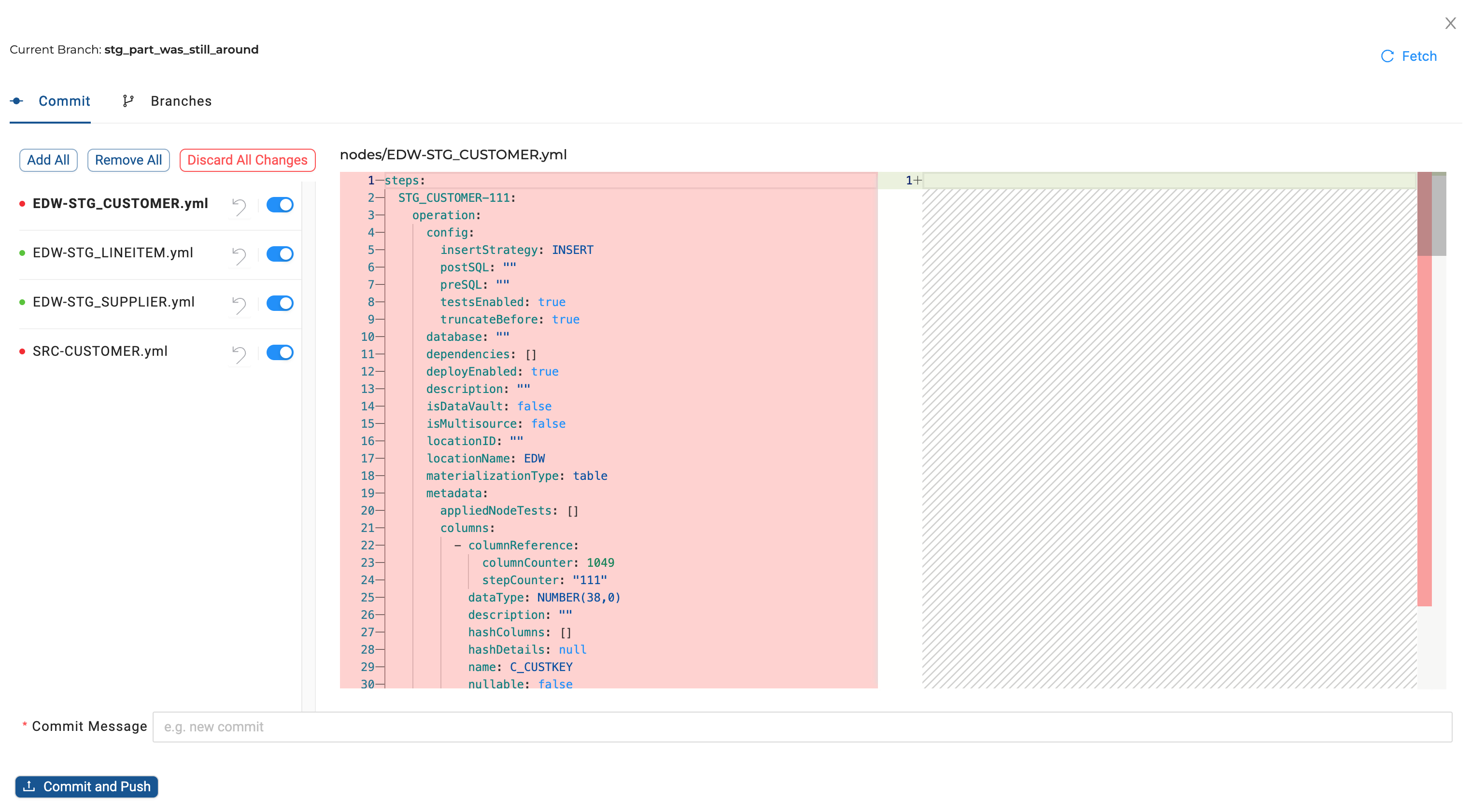Click the commit node icon by Commit

point(16,101)
